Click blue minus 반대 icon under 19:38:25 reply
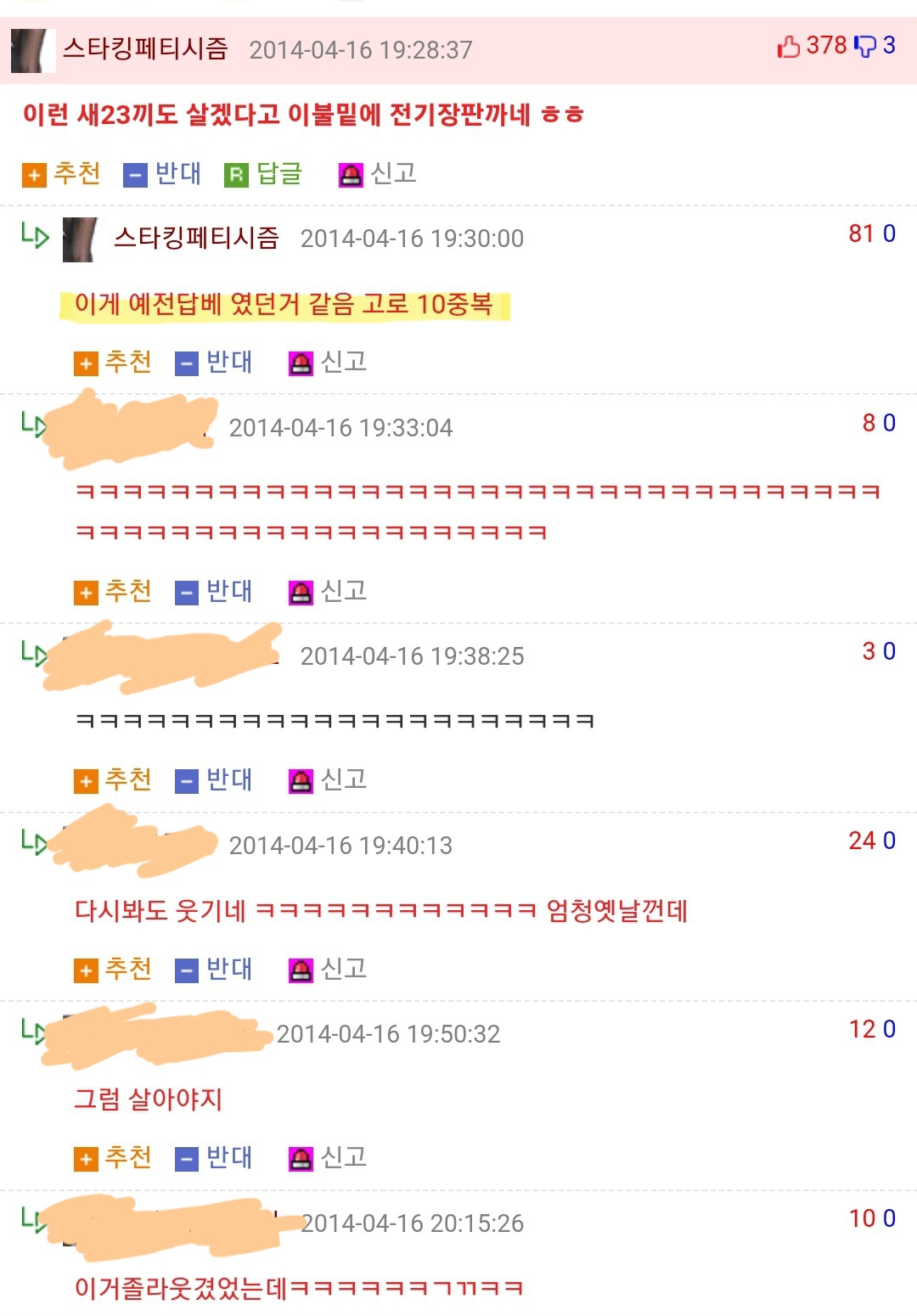The height and width of the screenshot is (1316, 917). point(187,780)
